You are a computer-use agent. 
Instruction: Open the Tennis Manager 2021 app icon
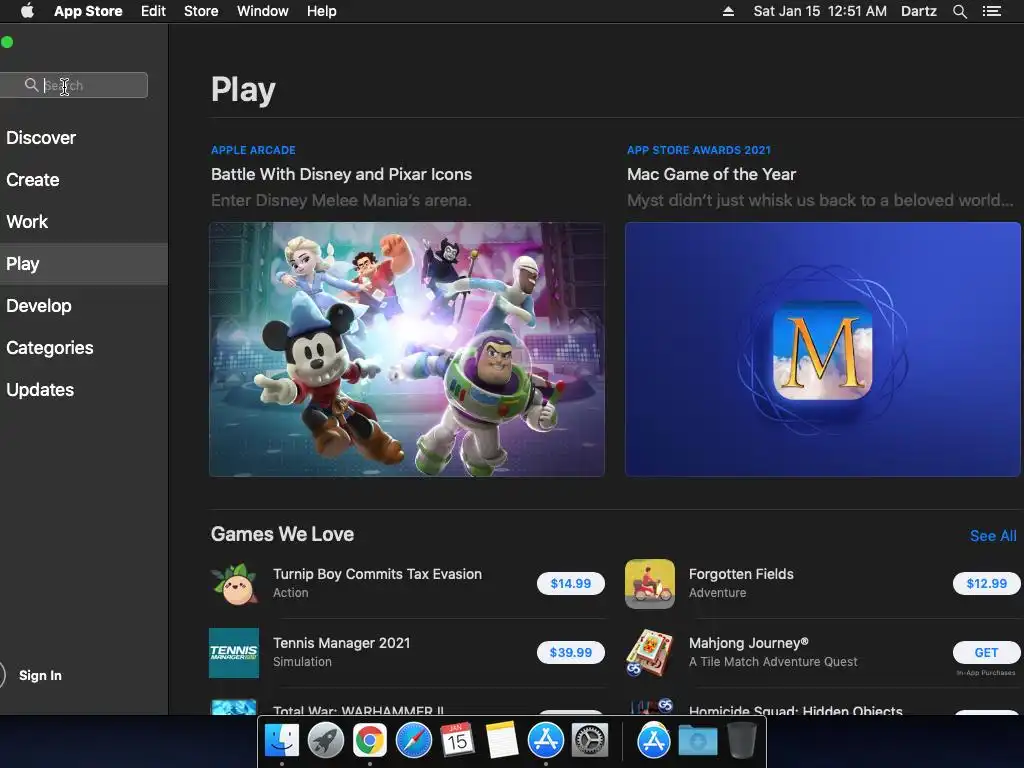[234, 653]
